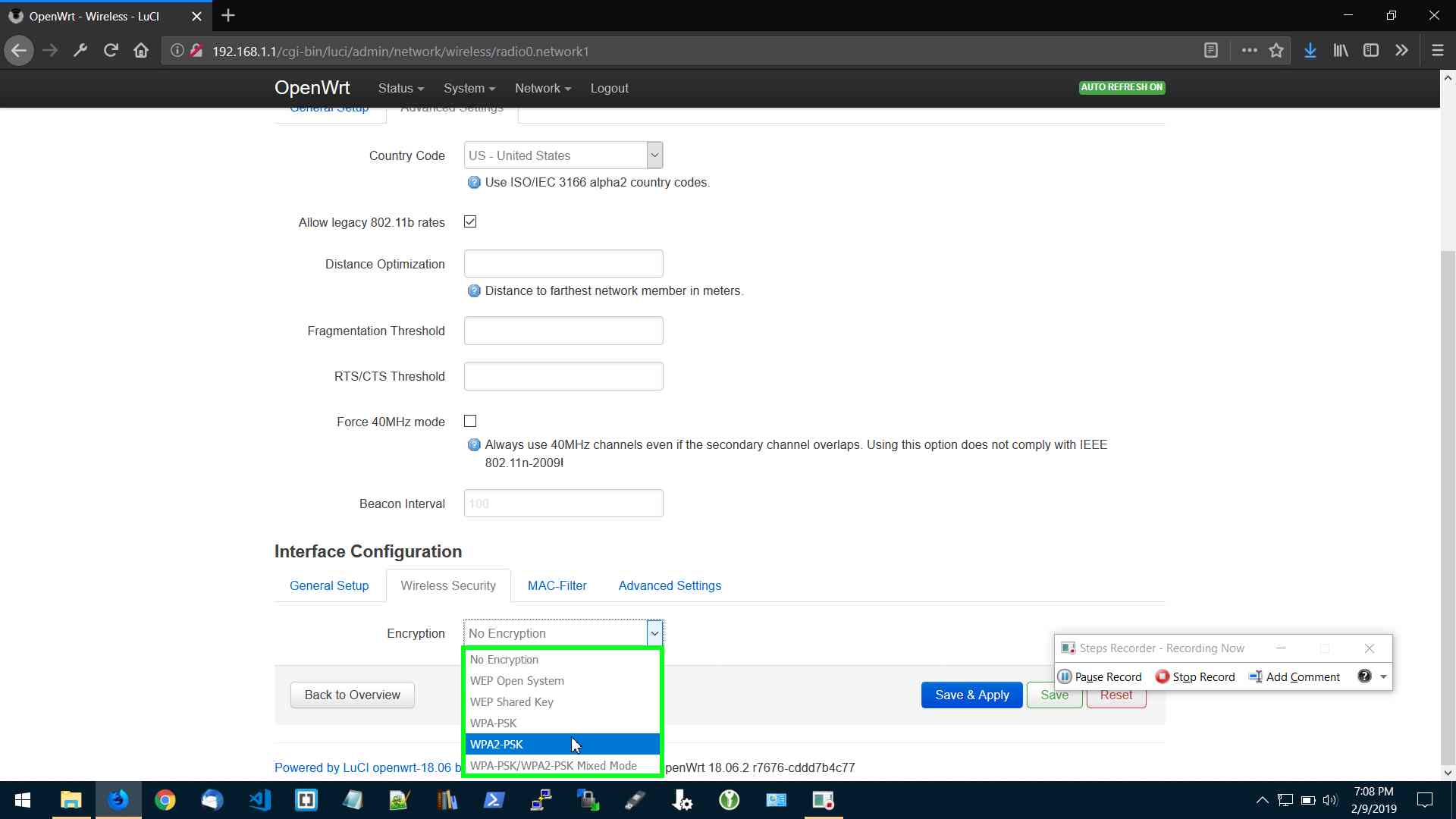Click the Beacon Interval input field
The image size is (1456, 819).
pyautogui.click(x=563, y=504)
